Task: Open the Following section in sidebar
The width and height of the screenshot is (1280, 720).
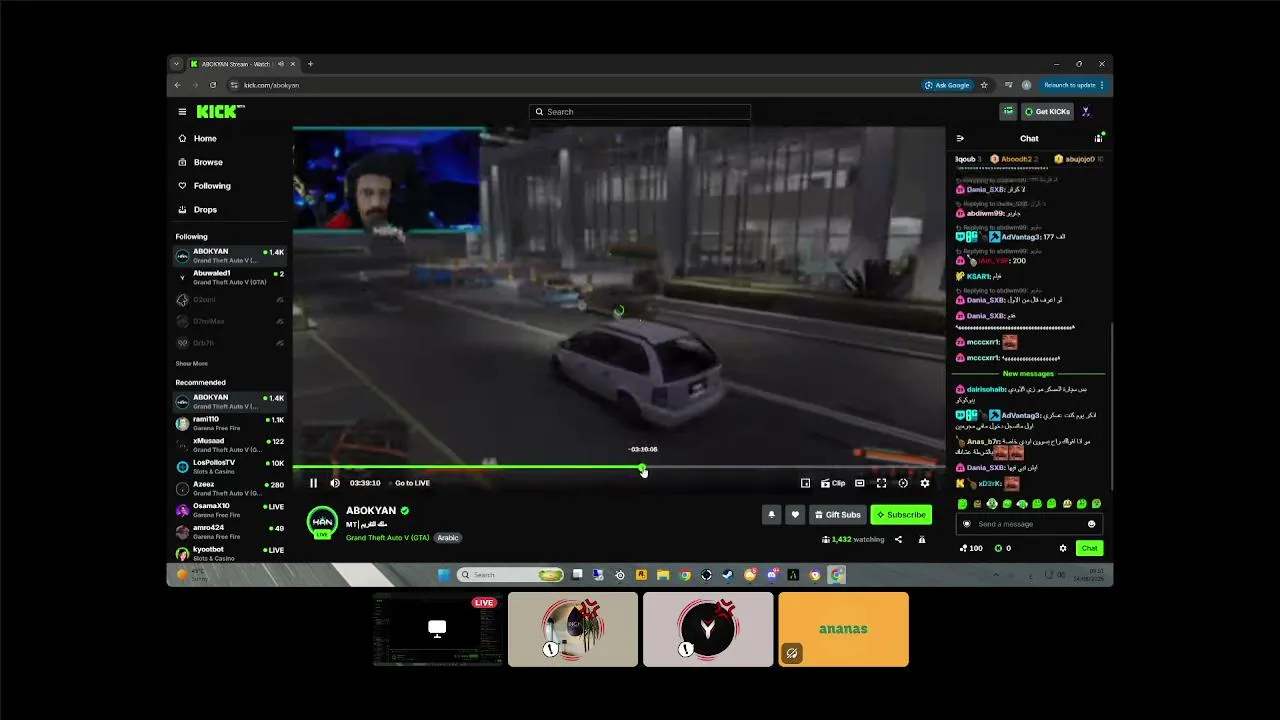Action: tap(212, 186)
